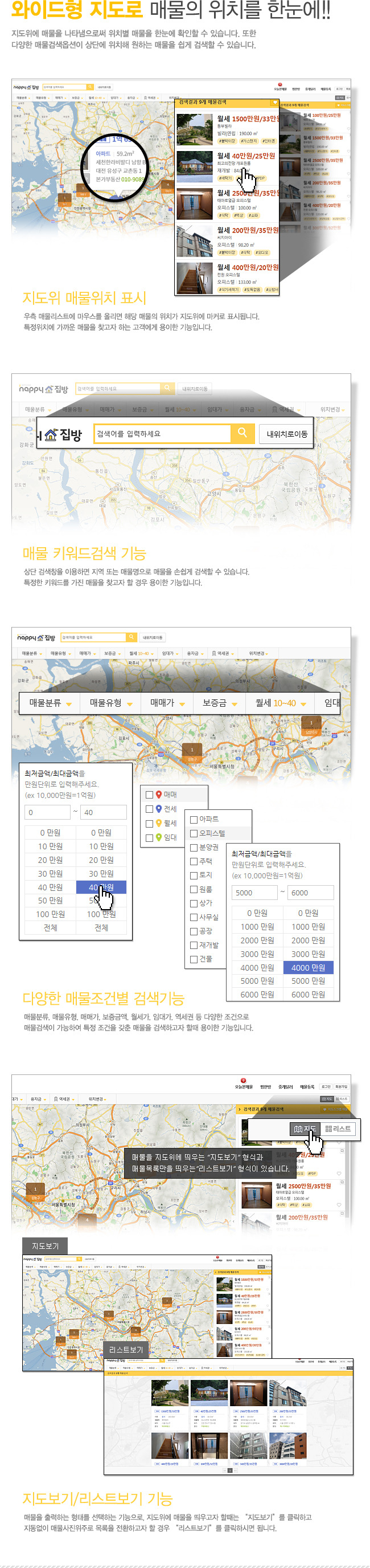Image resolution: width=370 pixels, height=1568 pixels.
Task: Select the highlighted 40 만원 option
Action: coord(101,887)
